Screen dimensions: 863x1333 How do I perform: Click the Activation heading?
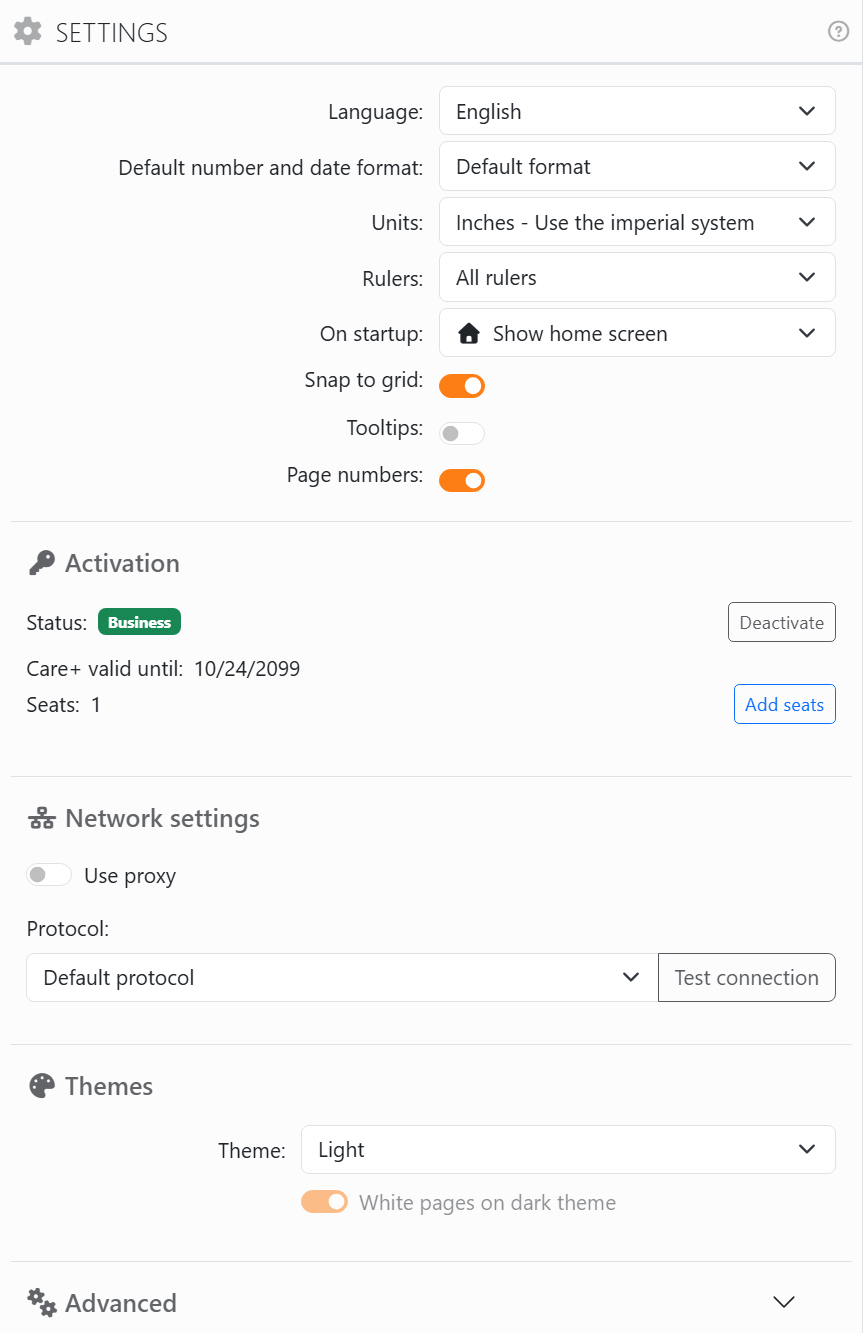[122, 563]
